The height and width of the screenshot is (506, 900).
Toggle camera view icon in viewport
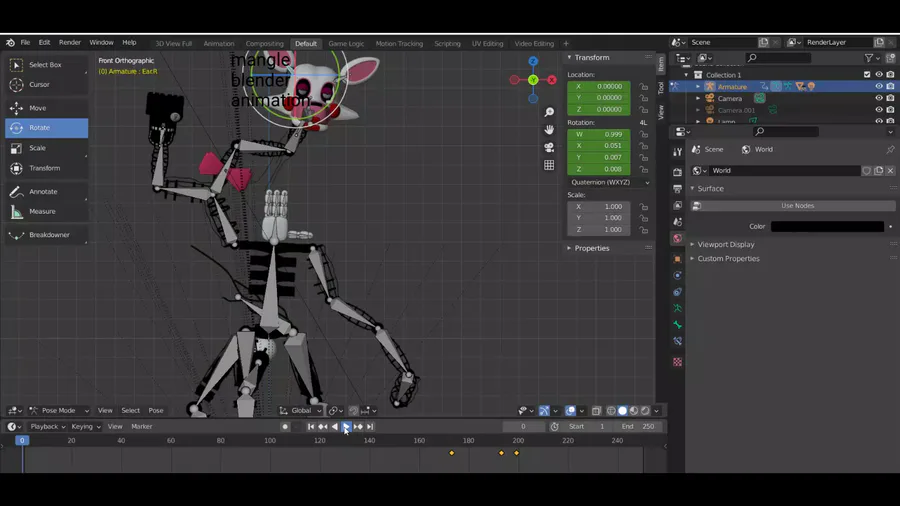[x=549, y=147]
